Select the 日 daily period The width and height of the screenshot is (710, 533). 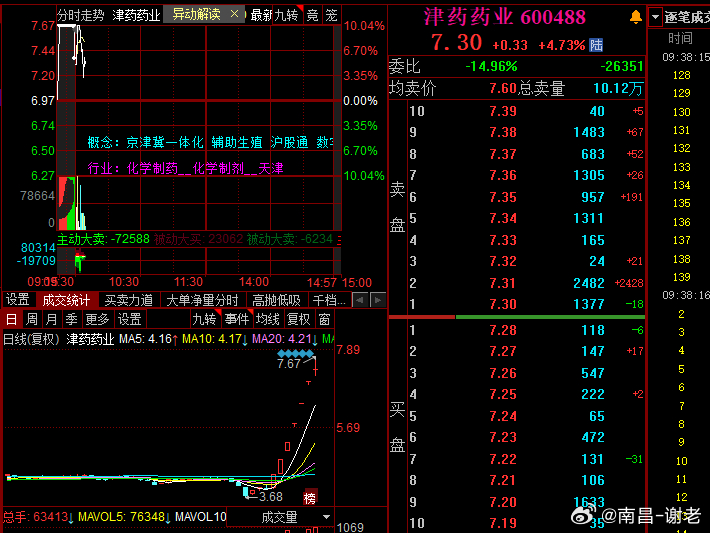coord(11,320)
